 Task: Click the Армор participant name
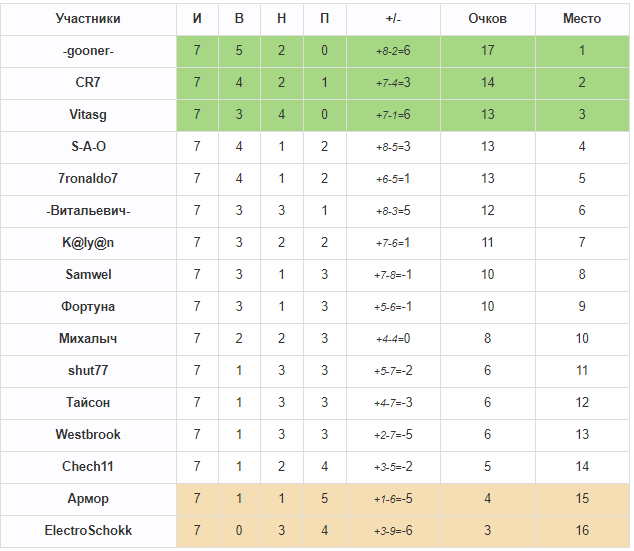(88, 498)
